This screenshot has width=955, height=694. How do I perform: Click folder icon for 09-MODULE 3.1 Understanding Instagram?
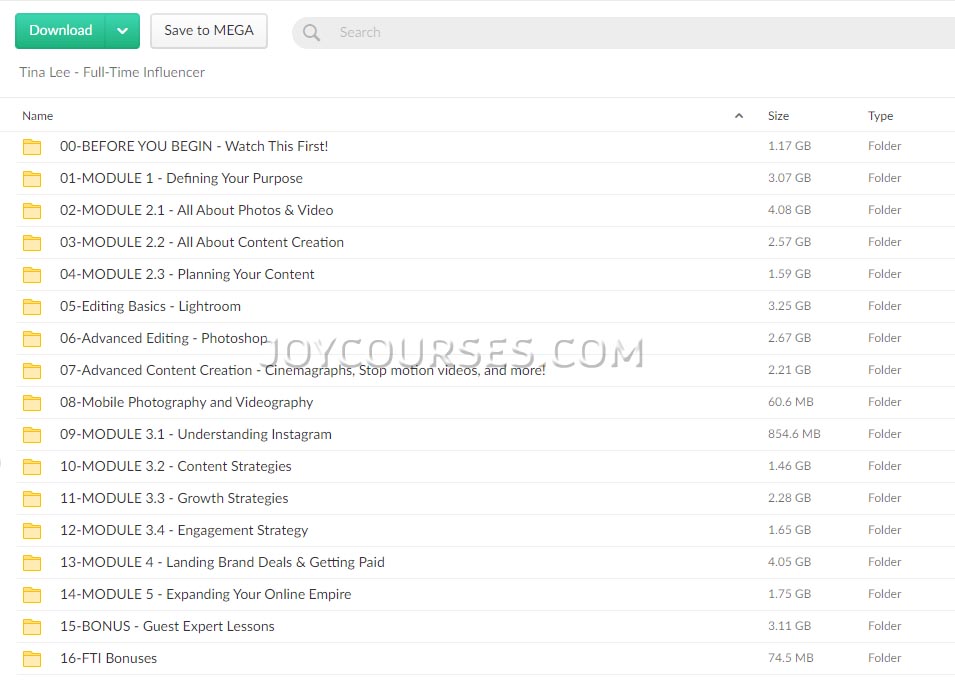(32, 434)
